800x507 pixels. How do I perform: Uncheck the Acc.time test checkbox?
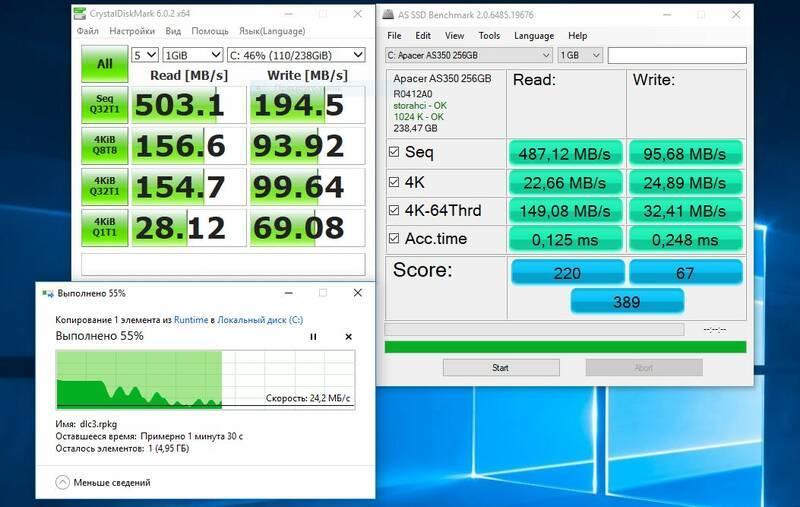[x=394, y=238]
